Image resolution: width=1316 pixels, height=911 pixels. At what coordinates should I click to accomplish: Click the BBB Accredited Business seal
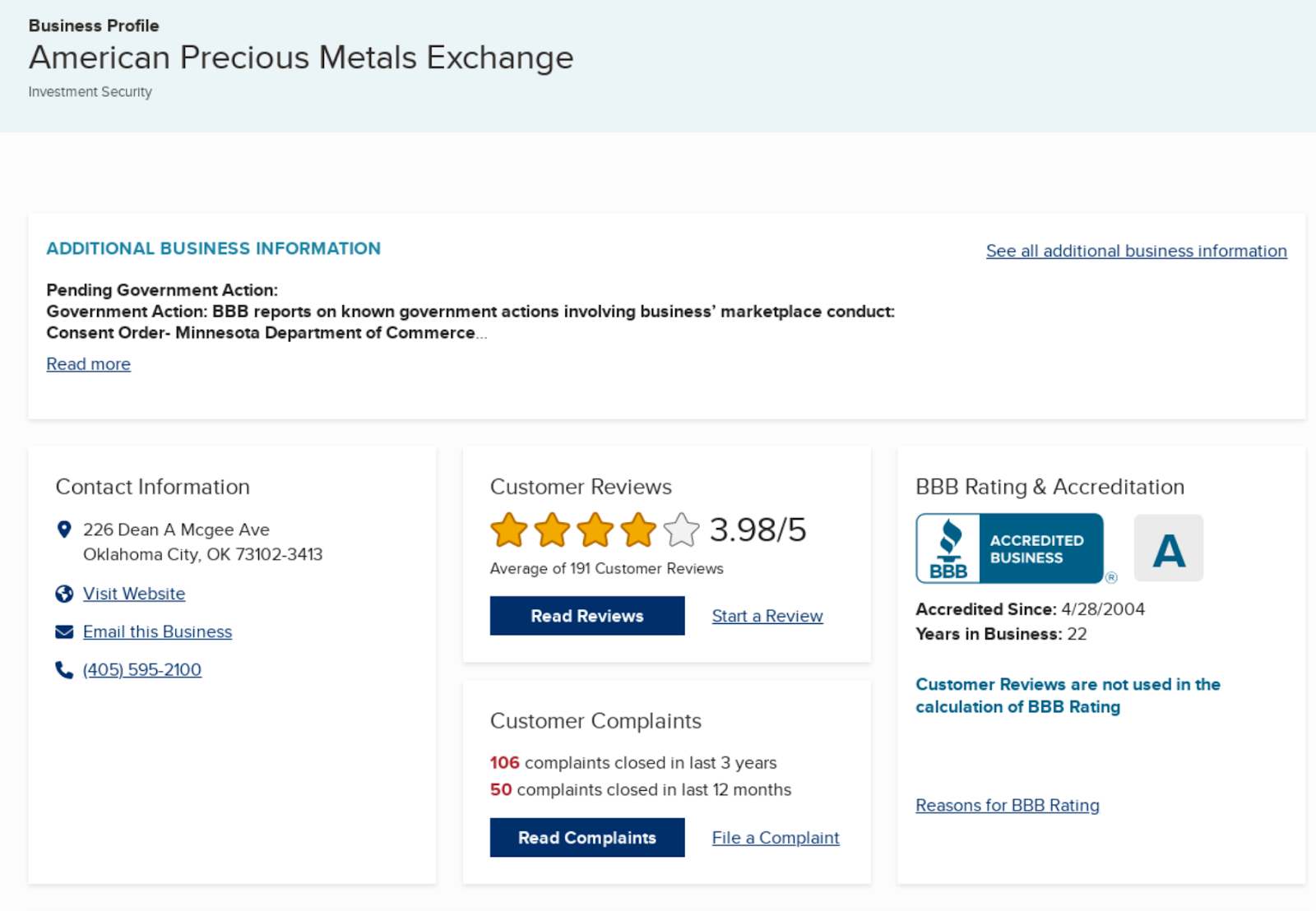pos(1009,548)
